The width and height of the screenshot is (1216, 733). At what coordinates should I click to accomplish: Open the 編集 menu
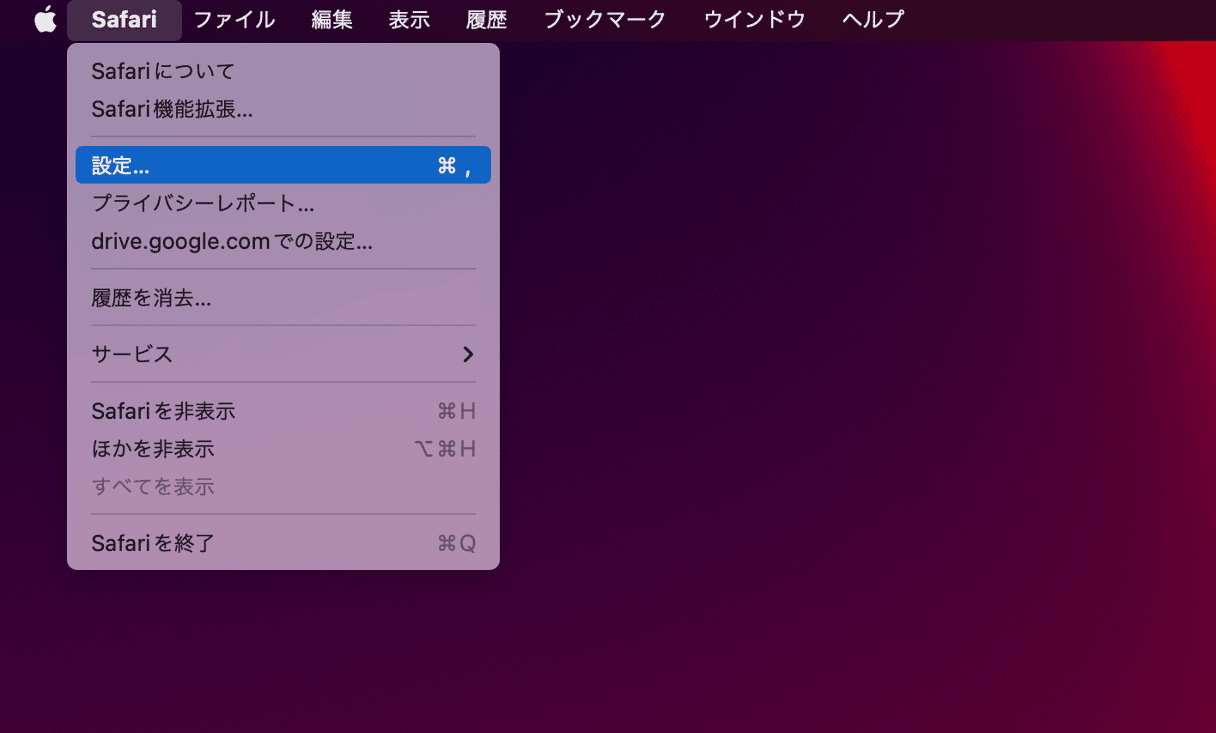pyautogui.click(x=332, y=19)
